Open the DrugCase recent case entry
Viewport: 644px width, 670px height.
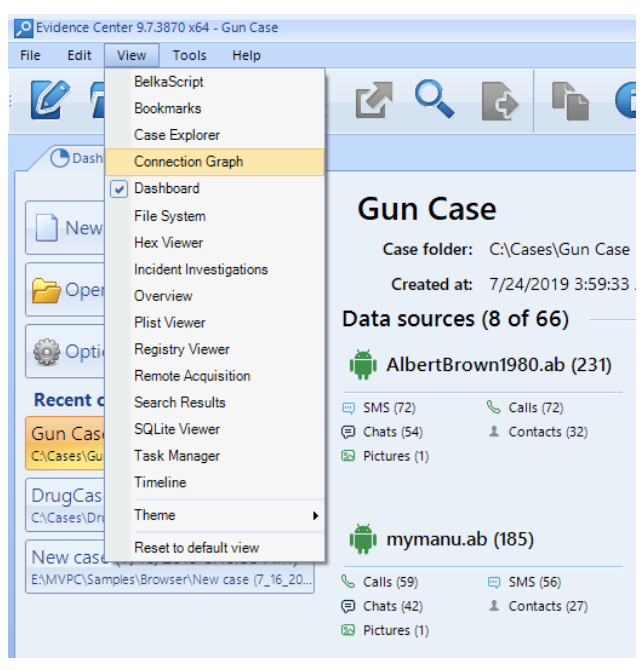pos(65,505)
